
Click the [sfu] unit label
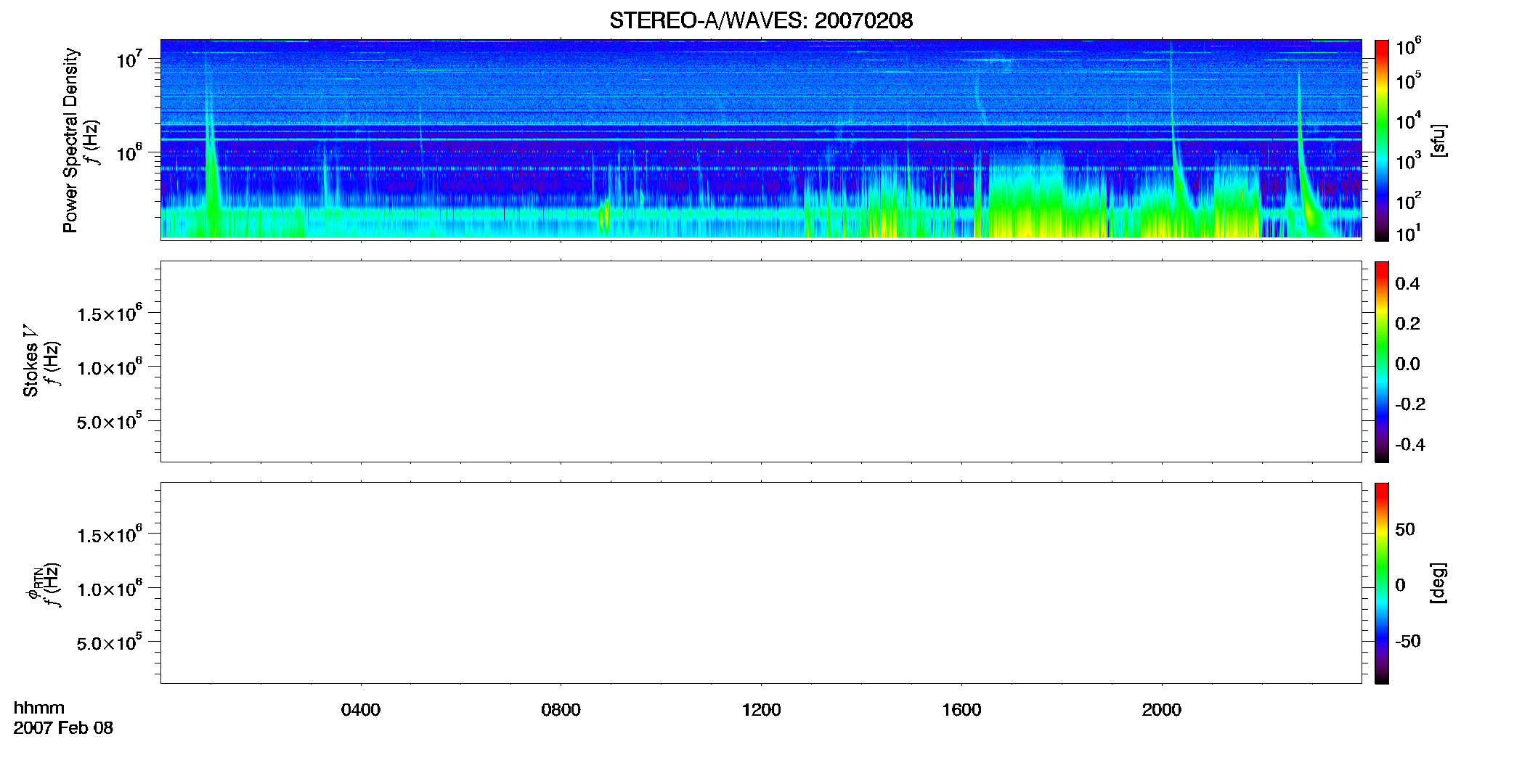(1438, 140)
